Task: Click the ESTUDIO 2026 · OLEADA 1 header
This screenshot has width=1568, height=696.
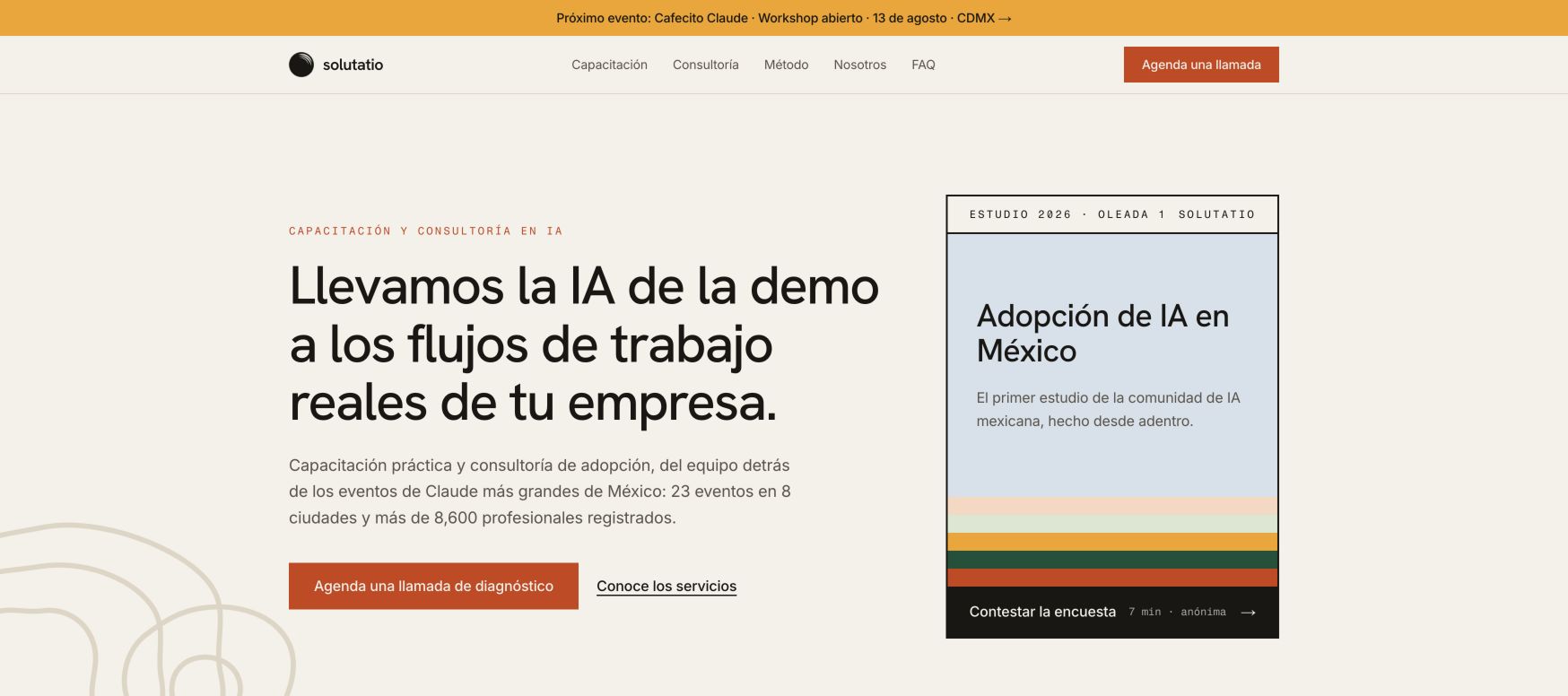Action: tap(1067, 214)
